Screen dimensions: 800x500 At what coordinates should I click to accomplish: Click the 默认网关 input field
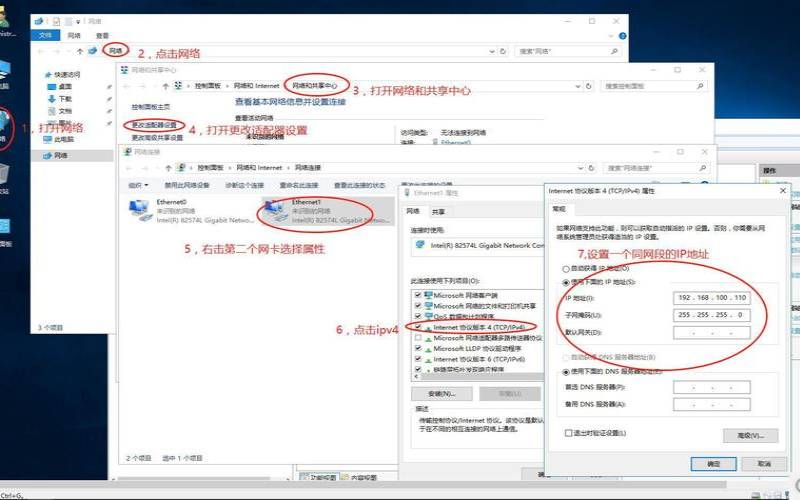[x=712, y=333]
